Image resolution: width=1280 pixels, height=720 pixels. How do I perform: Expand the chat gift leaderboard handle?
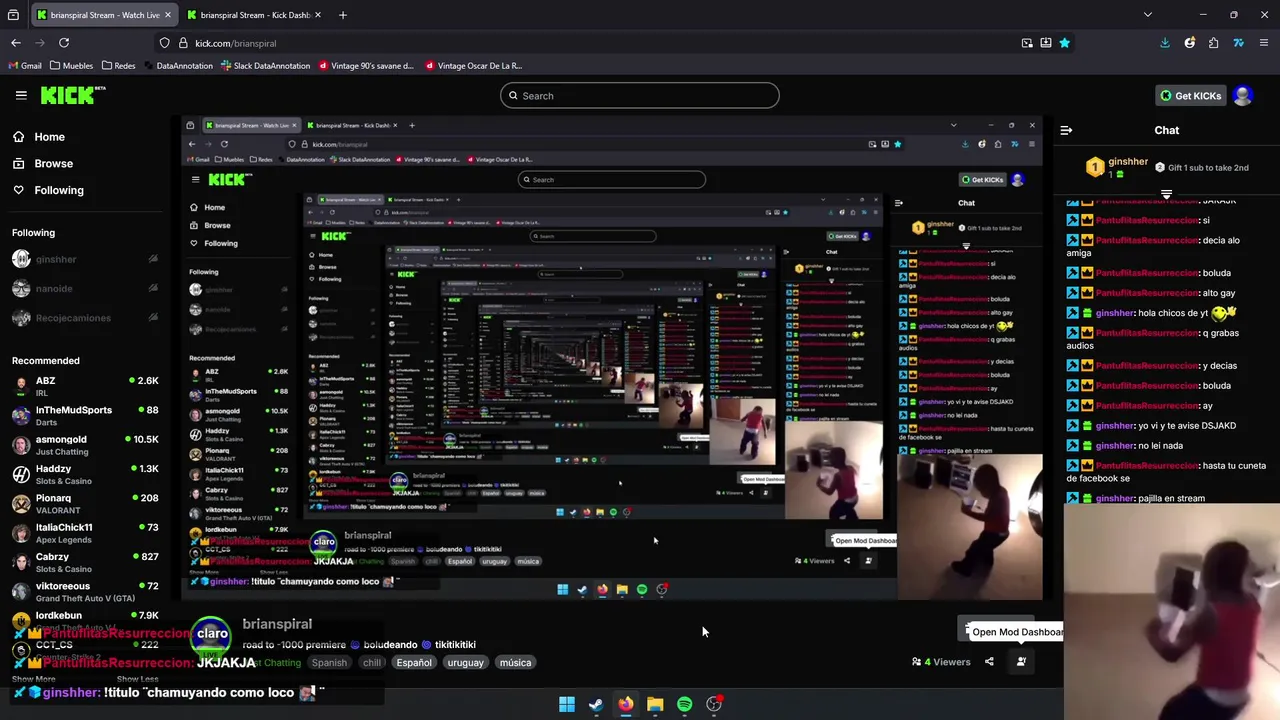[x=1166, y=194]
